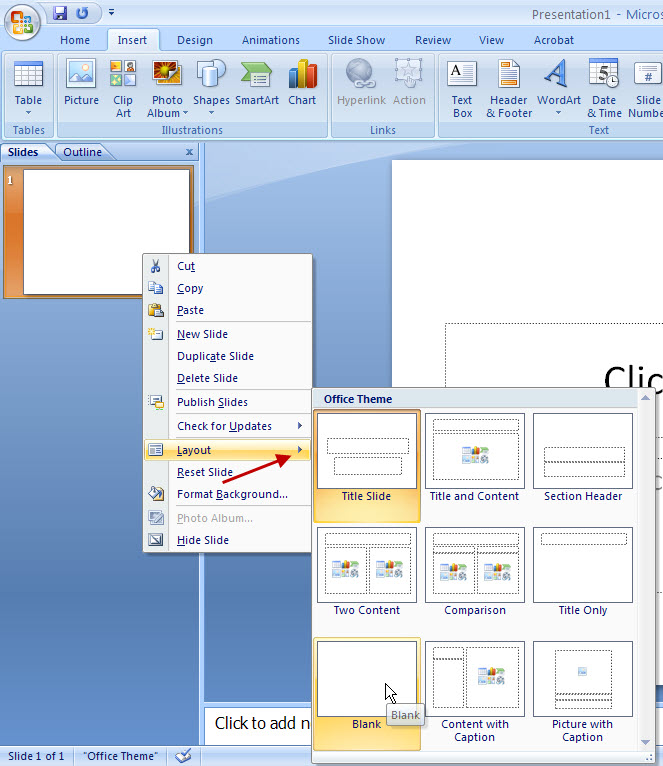This screenshot has height=766, width=663.
Task: Click the Office Button orb
Action: tap(22, 22)
